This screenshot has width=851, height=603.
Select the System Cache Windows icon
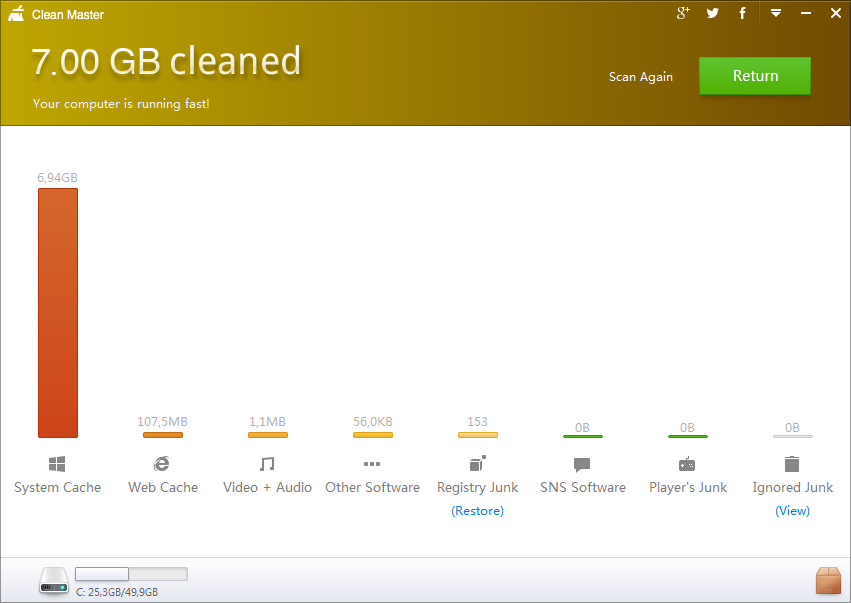[x=57, y=464]
